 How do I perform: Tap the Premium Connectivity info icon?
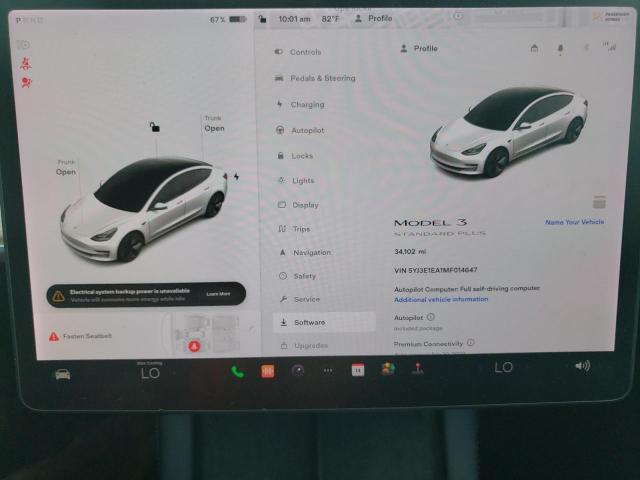click(x=471, y=342)
